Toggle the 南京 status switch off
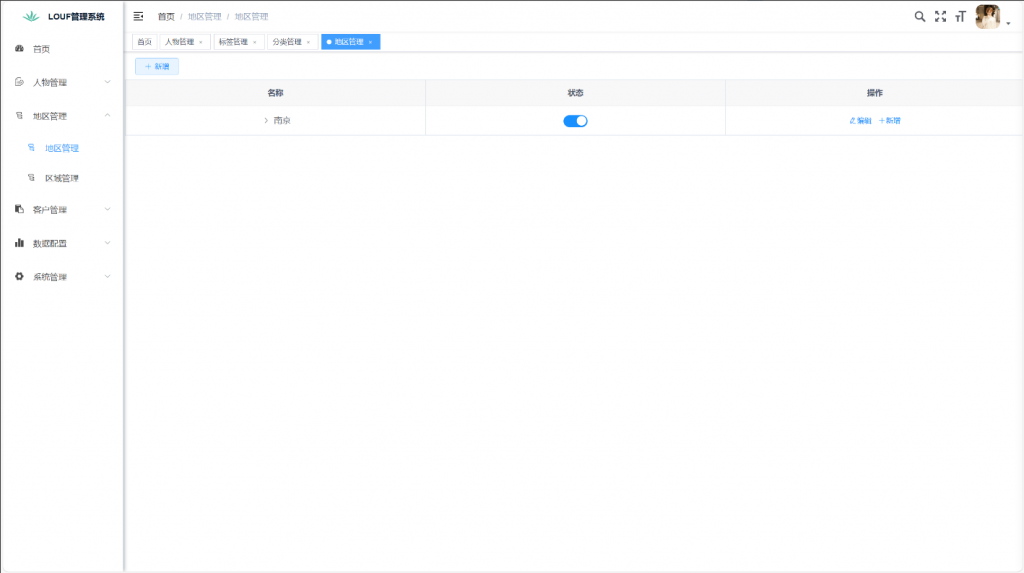This screenshot has height=573, width=1024. (575, 121)
